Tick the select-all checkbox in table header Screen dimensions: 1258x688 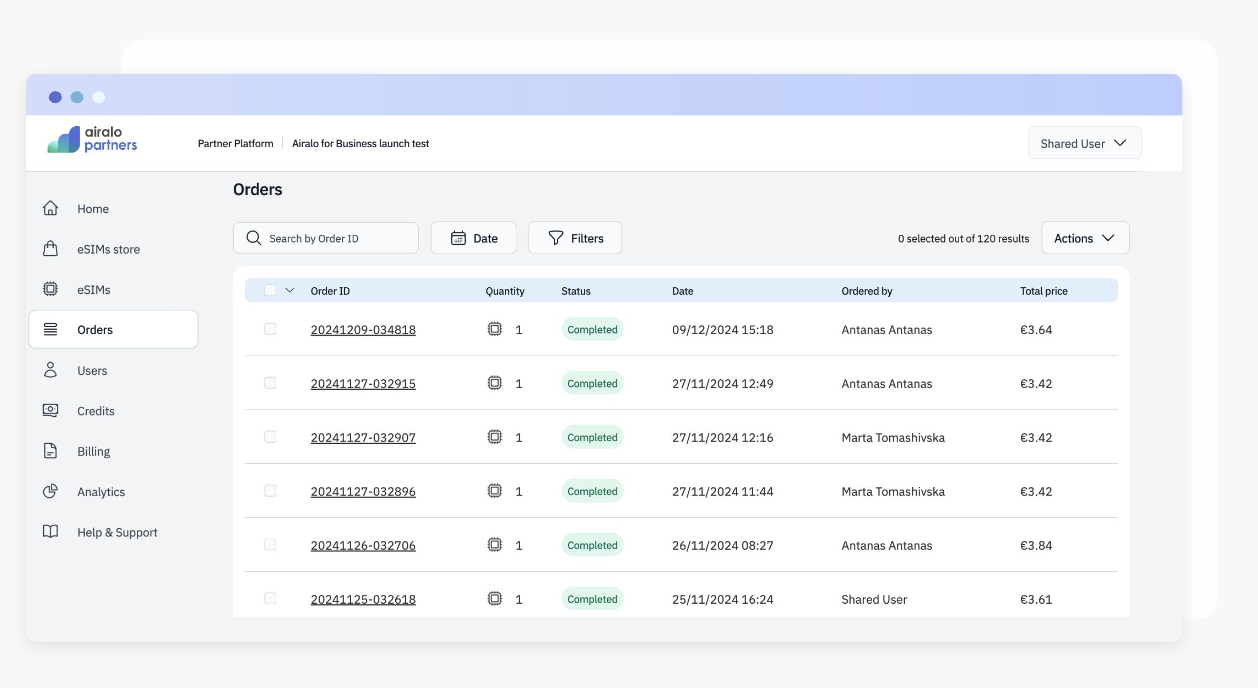coord(270,290)
